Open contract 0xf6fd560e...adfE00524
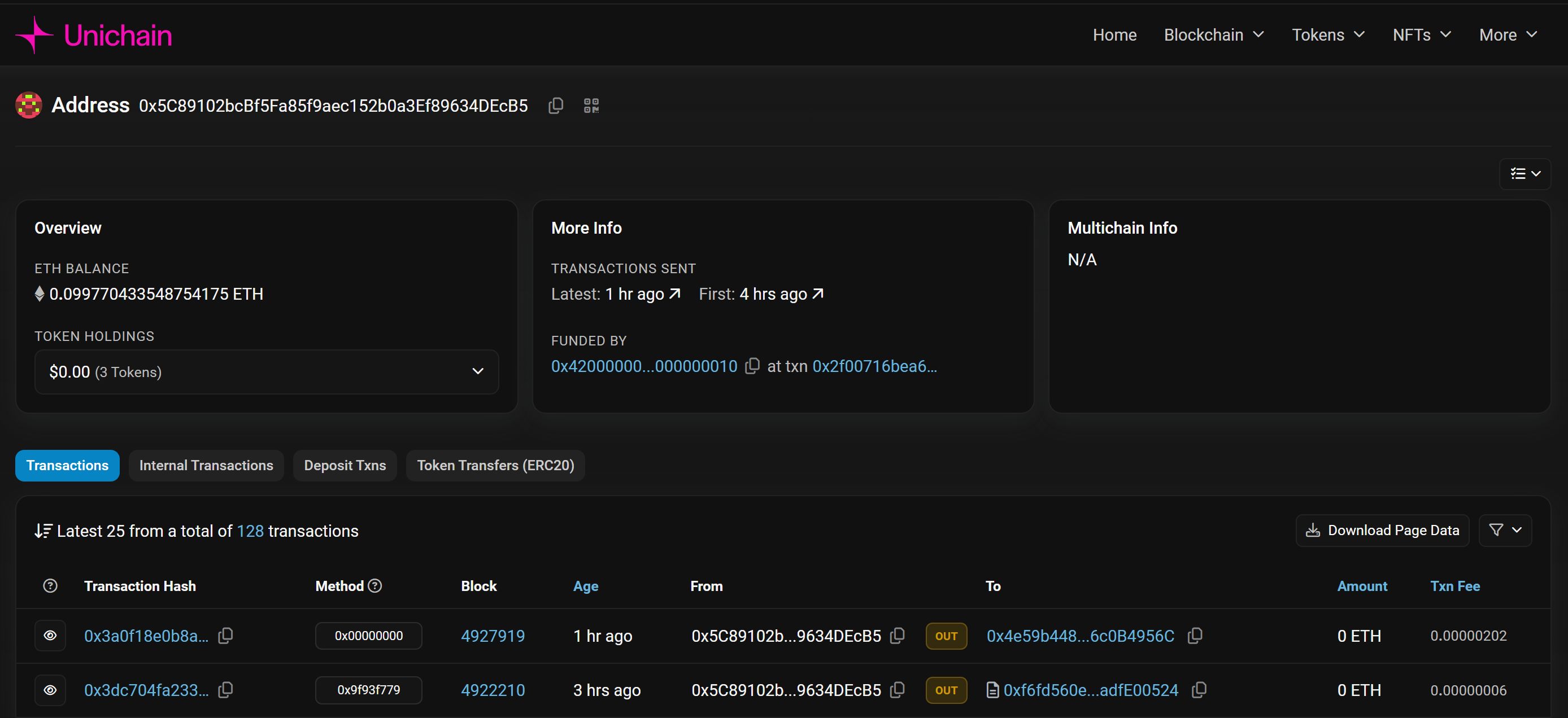Viewport: 1568px width, 718px height. tap(1091, 690)
